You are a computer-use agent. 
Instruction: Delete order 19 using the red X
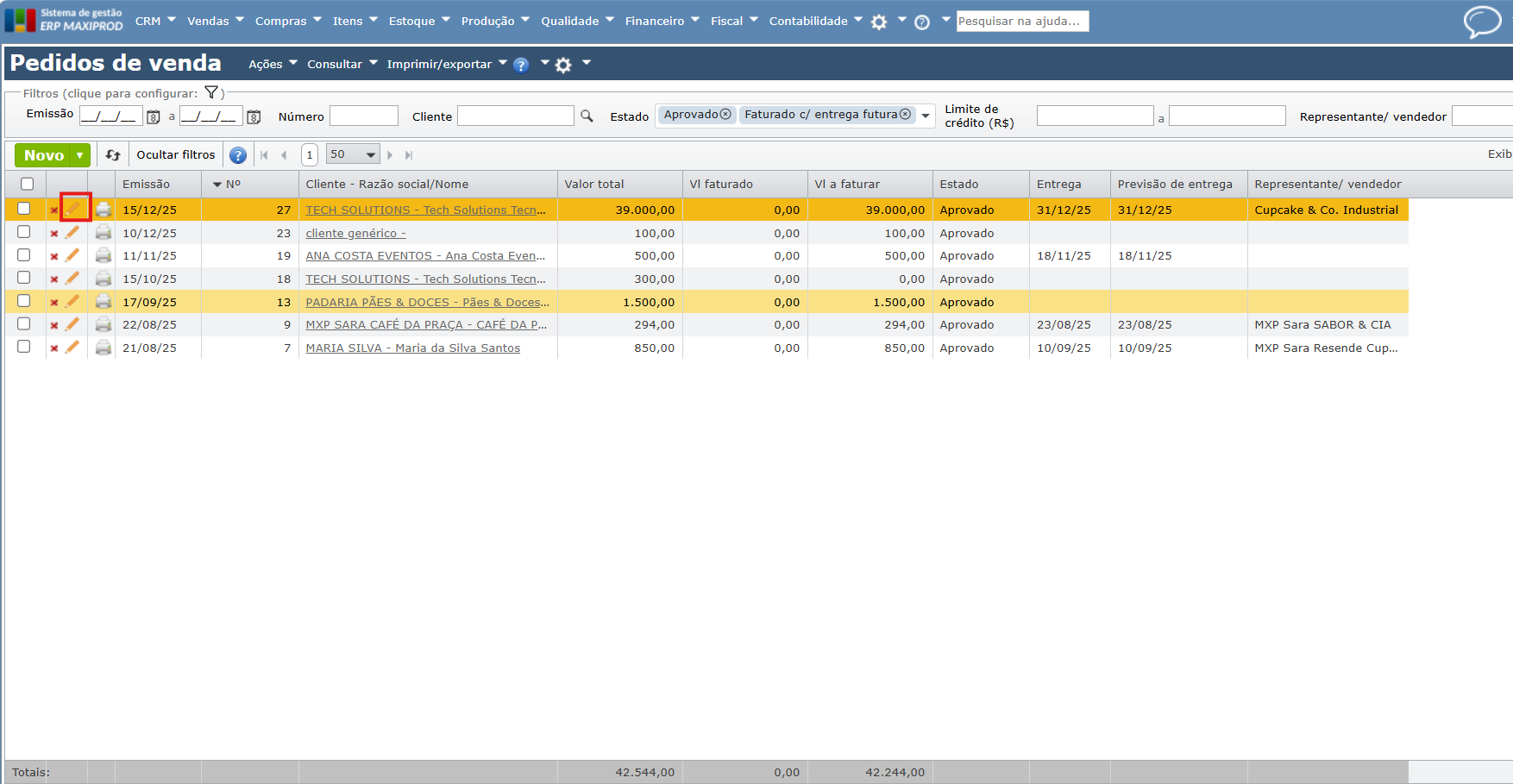[54, 257]
